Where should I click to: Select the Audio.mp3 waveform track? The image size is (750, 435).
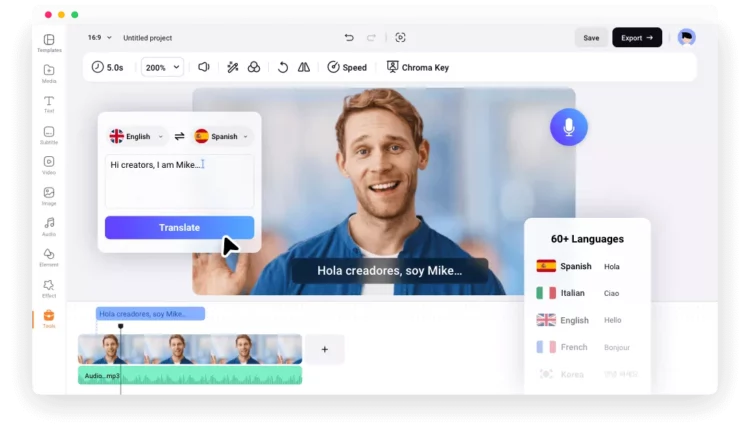190,376
